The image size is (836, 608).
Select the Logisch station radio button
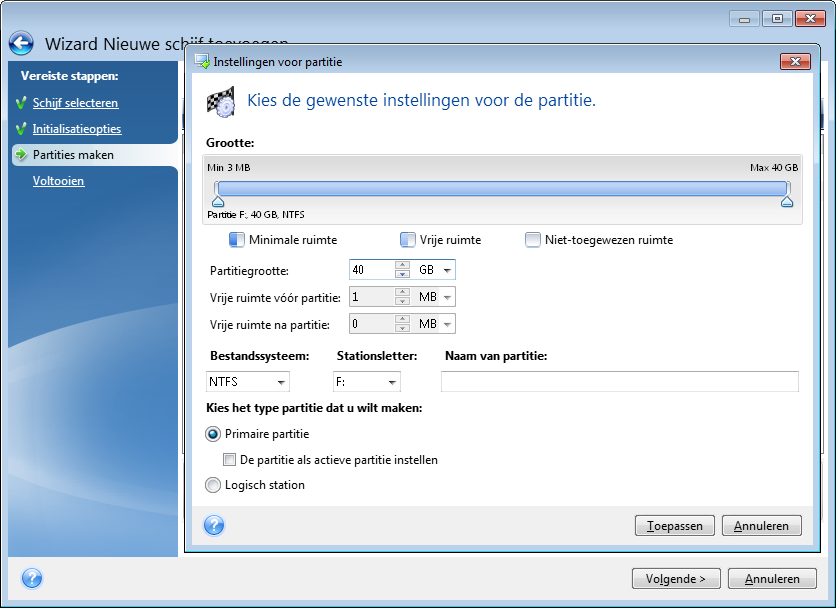[x=213, y=485]
